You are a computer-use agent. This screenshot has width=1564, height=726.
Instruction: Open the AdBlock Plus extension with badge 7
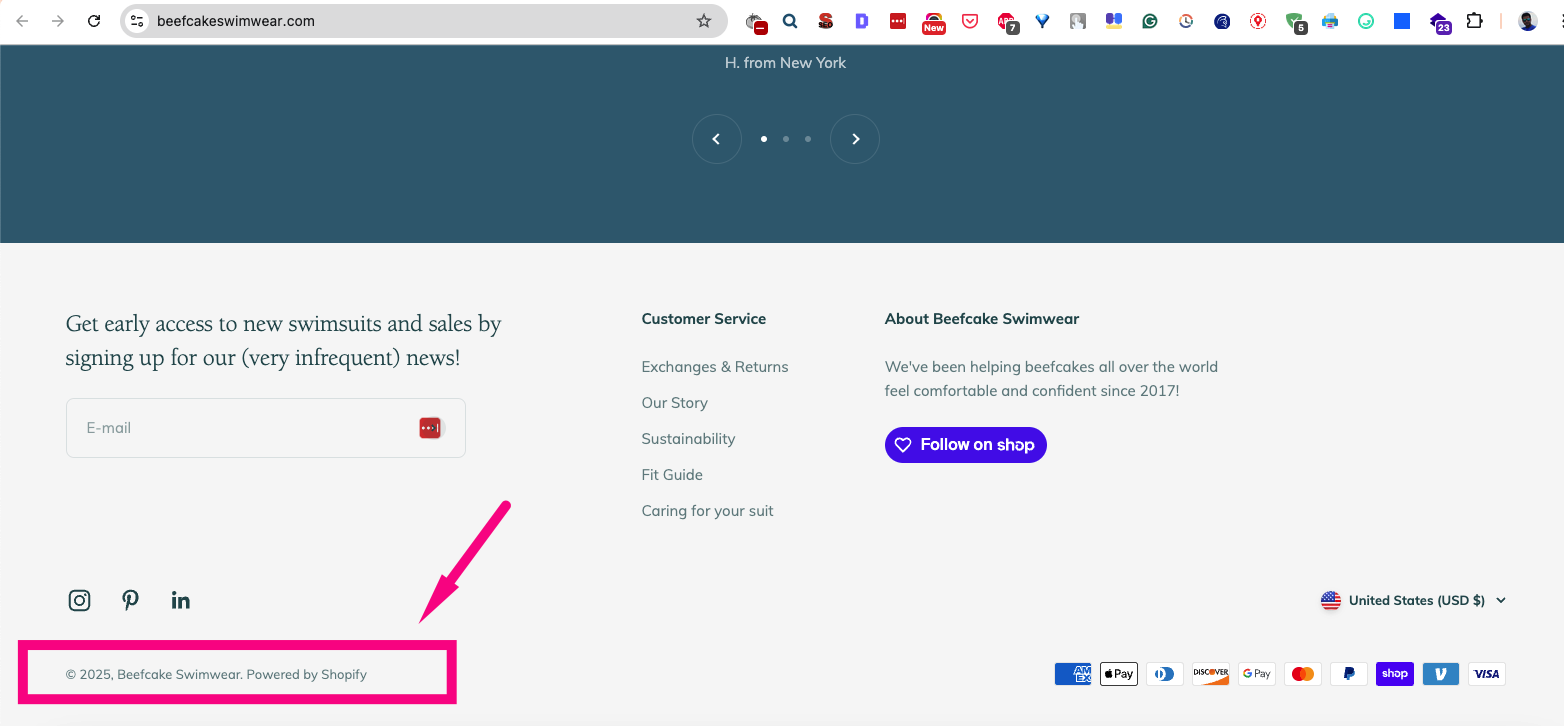(1007, 22)
